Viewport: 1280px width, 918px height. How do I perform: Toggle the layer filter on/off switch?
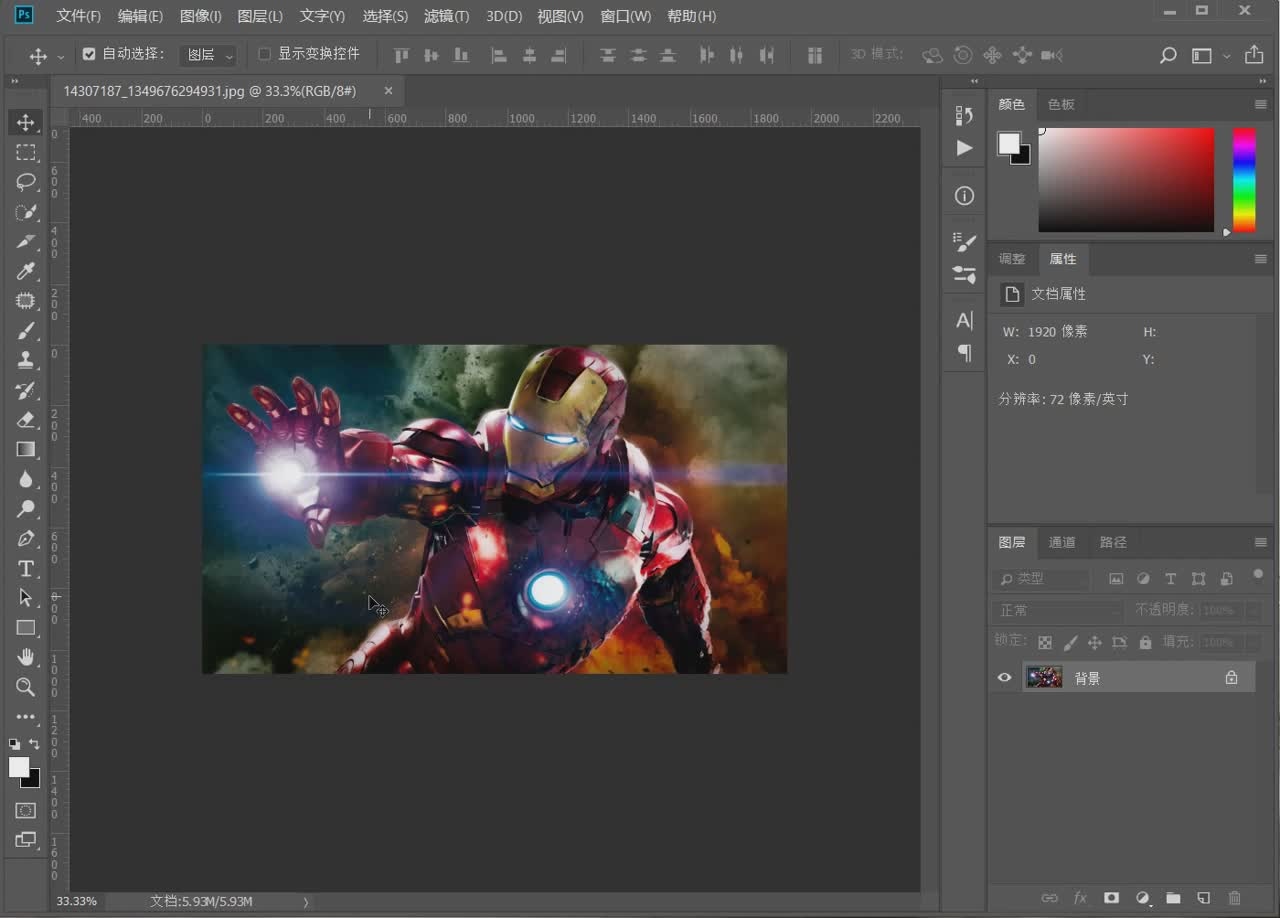(1258, 574)
